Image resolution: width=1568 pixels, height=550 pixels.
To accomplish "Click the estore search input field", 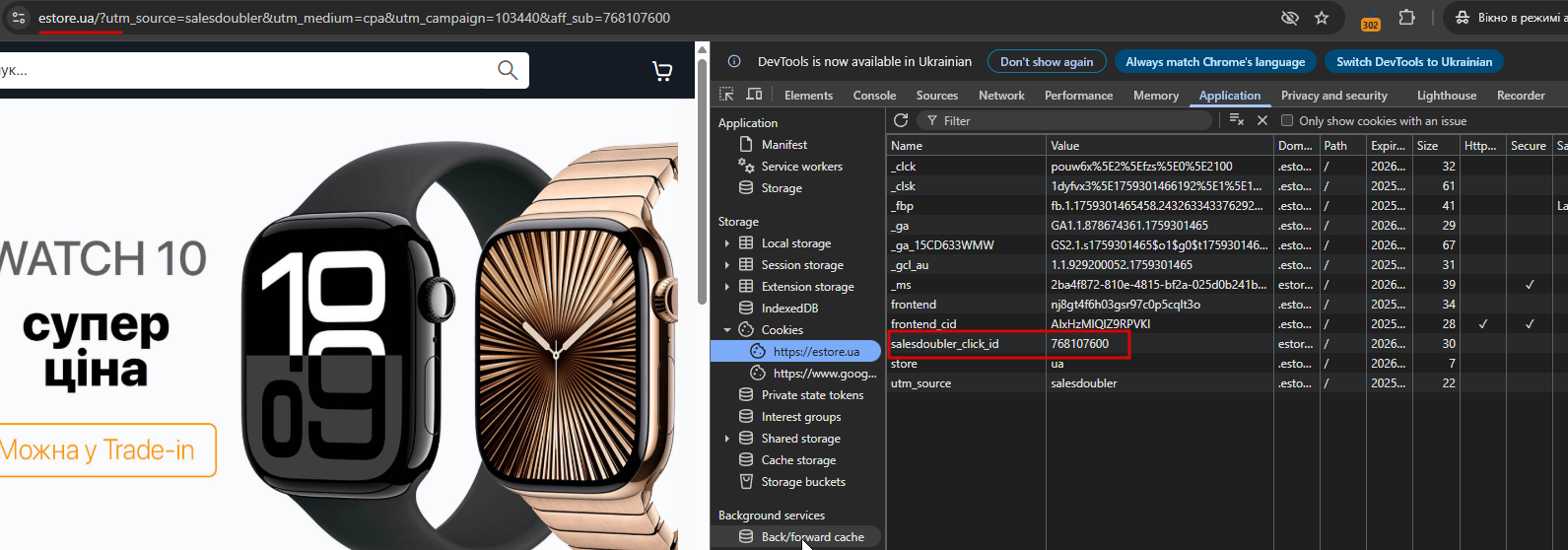I will [x=246, y=70].
